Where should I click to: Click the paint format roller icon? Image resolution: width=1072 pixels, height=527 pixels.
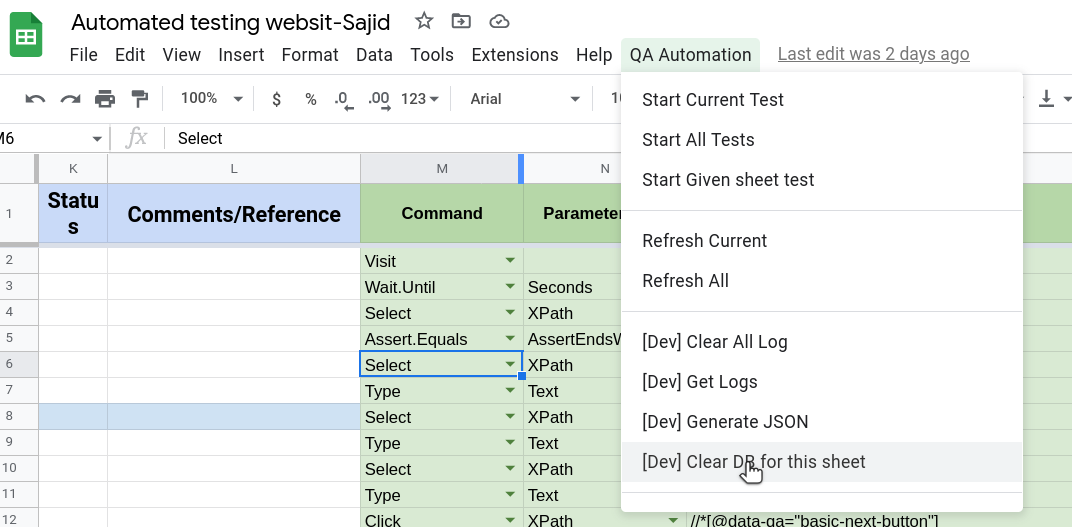(x=140, y=98)
